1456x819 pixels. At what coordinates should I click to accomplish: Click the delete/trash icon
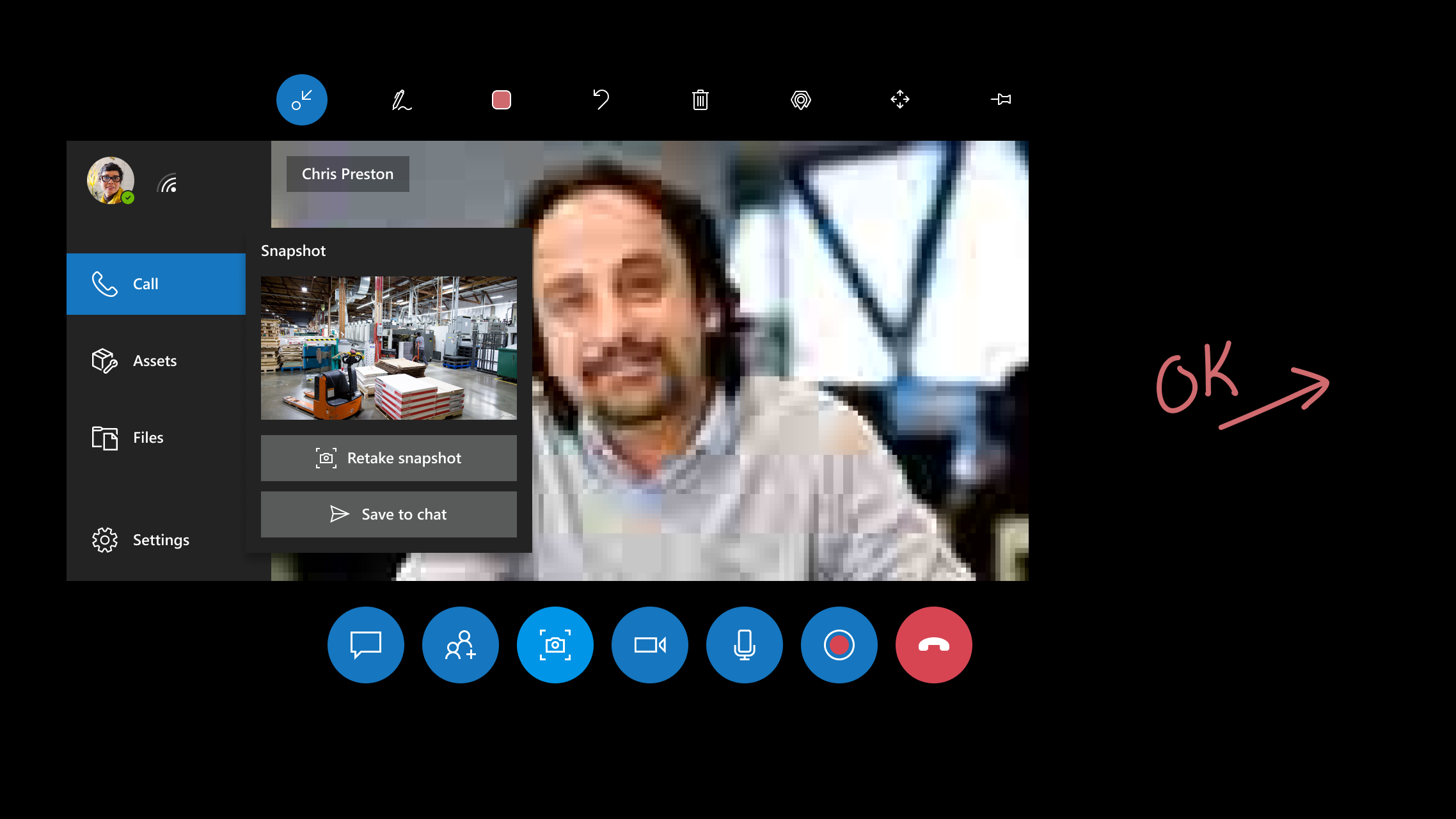pos(700,99)
